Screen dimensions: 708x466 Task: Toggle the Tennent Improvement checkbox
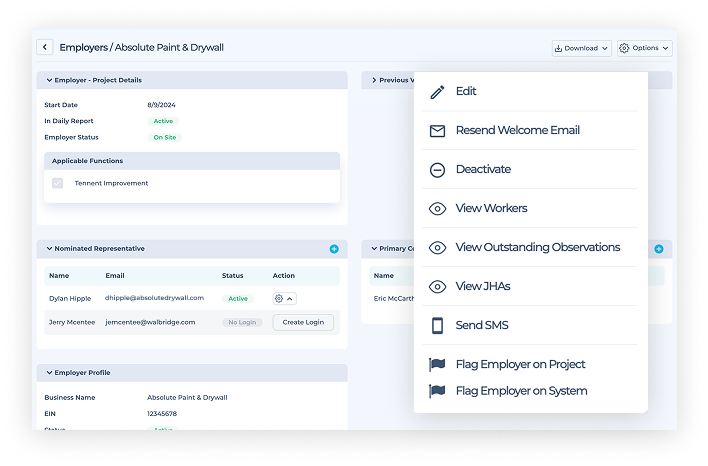click(57, 183)
